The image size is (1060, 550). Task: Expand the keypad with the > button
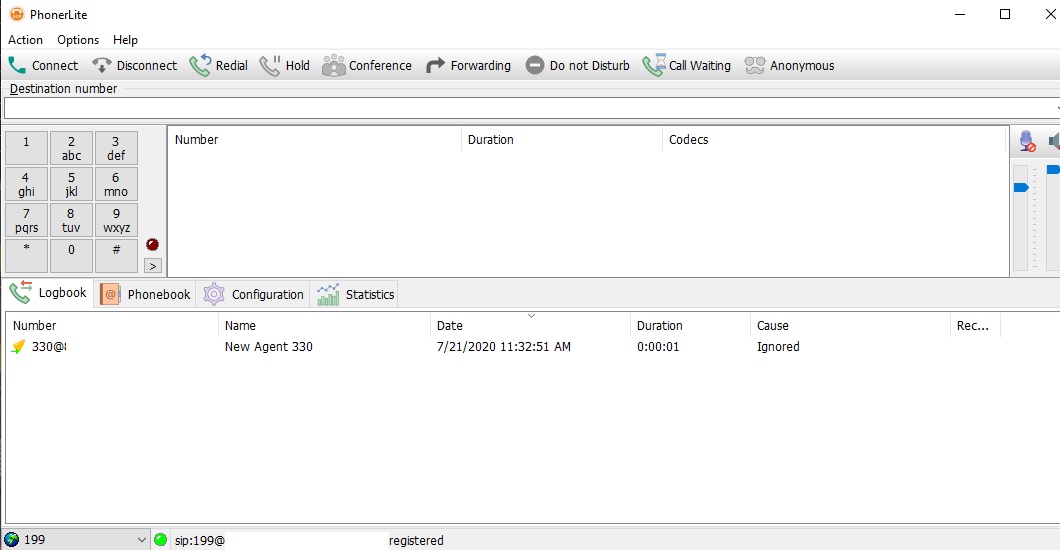152,265
